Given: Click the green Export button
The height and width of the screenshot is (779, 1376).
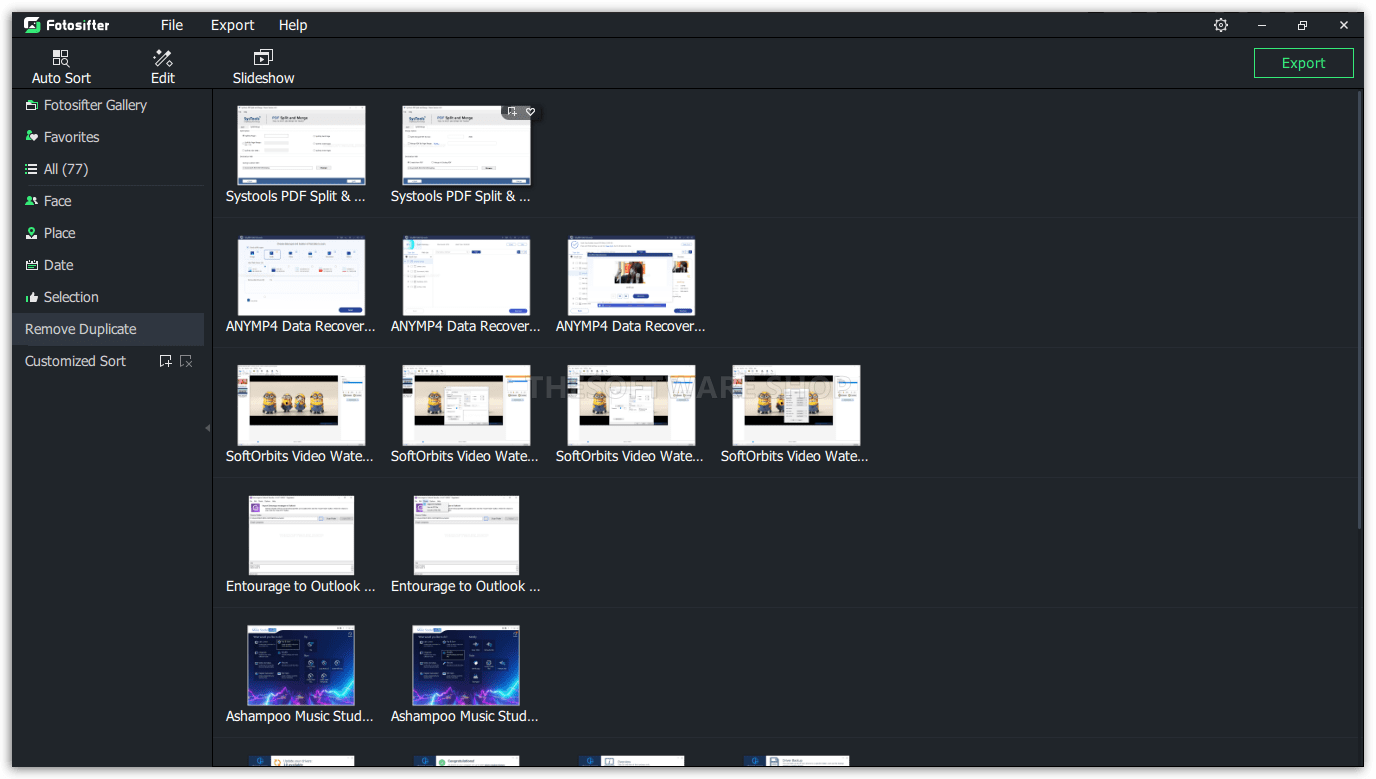Looking at the screenshot, I should (x=1304, y=63).
